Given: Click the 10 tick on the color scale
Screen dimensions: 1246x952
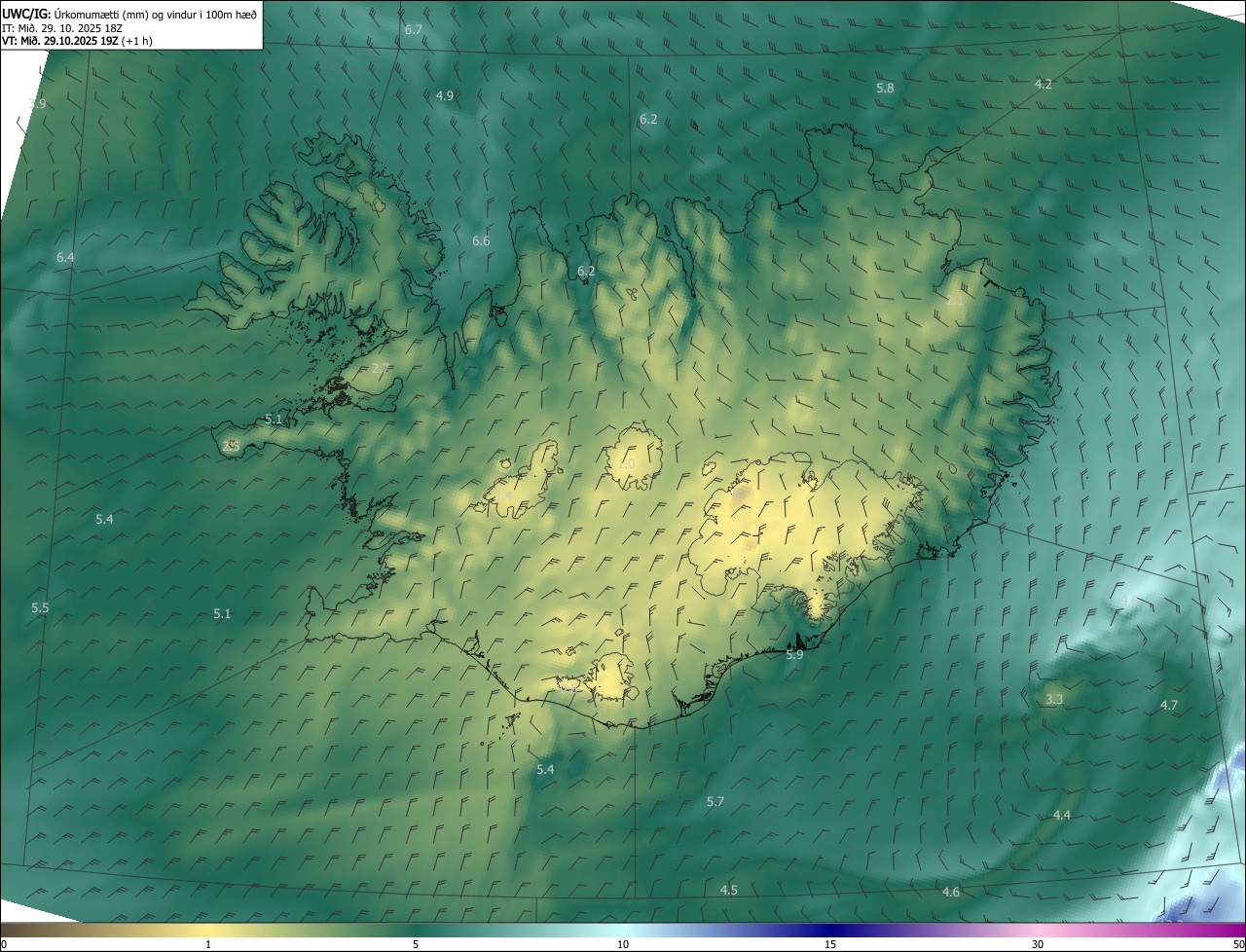Looking at the screenshot, I should click(623, 944).
